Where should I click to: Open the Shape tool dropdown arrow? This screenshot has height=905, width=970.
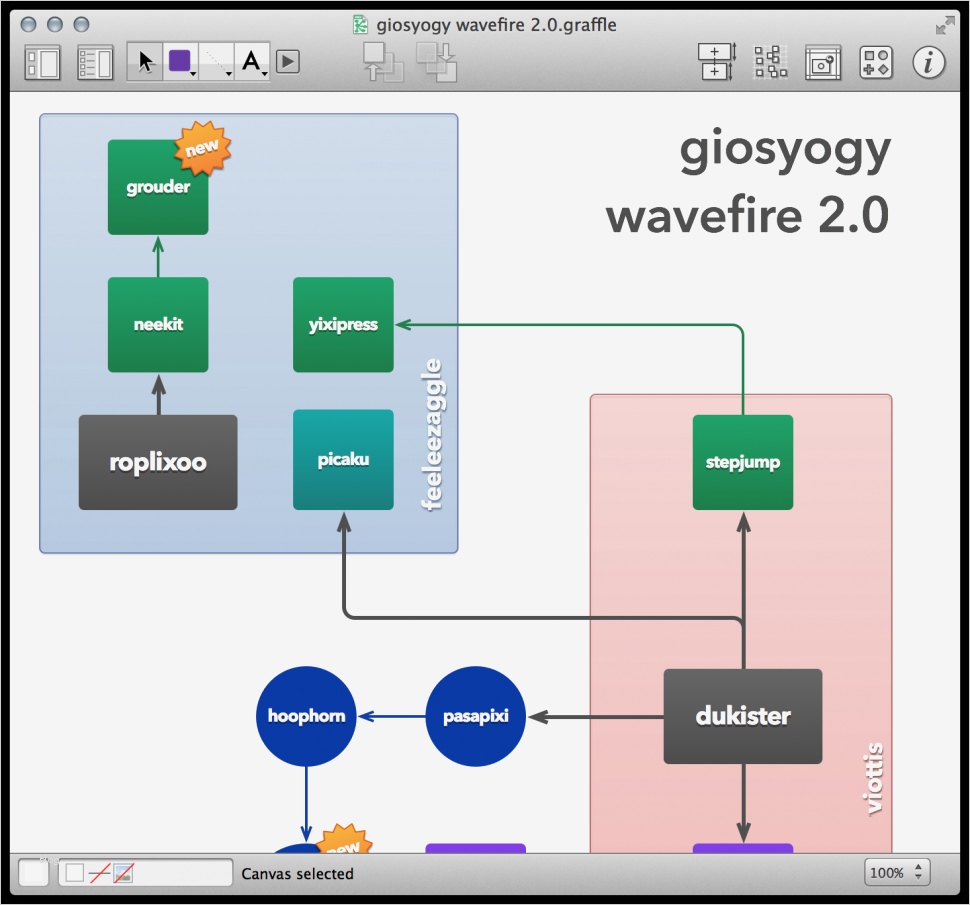coord(192,73)
